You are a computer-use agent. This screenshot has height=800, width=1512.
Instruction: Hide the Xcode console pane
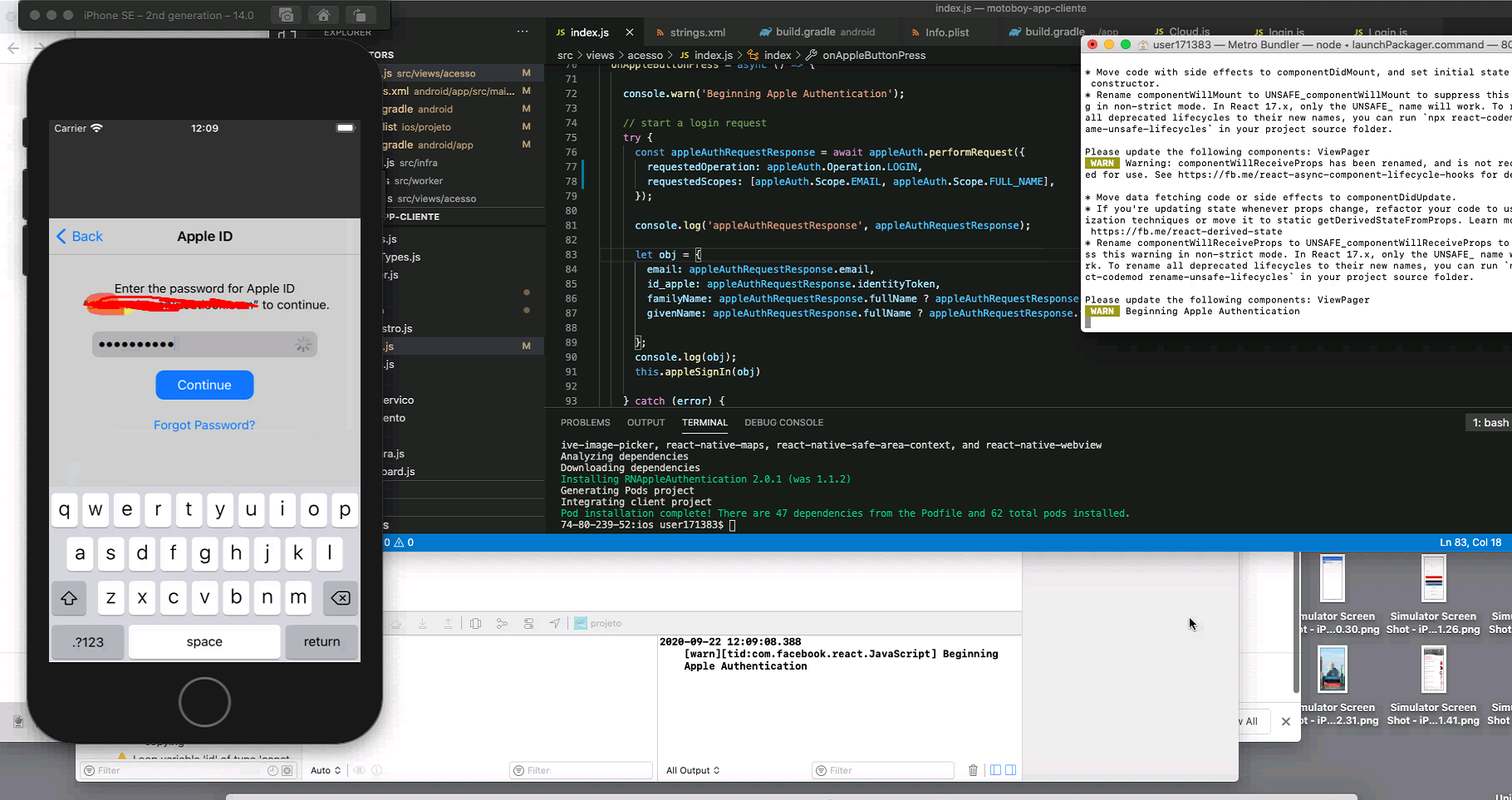click(1011, 770)
